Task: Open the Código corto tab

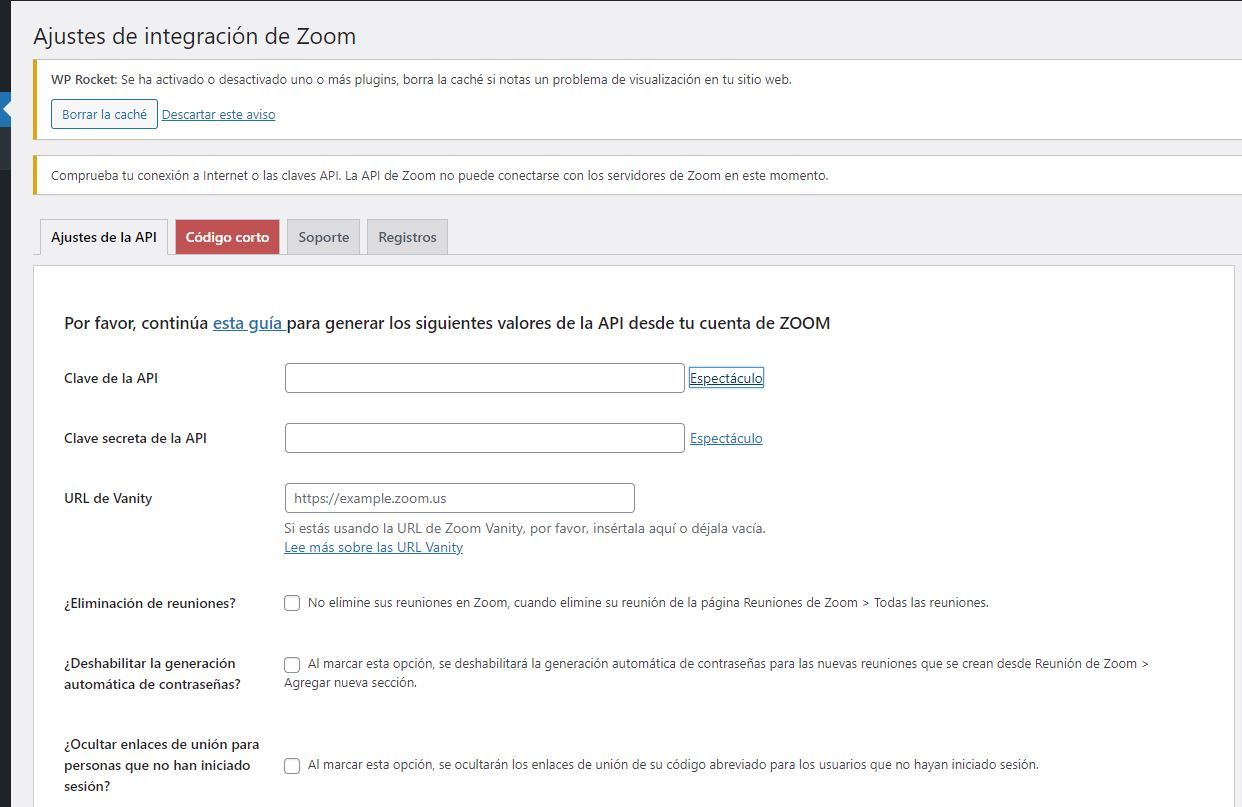Action: [x=227, y=237]
